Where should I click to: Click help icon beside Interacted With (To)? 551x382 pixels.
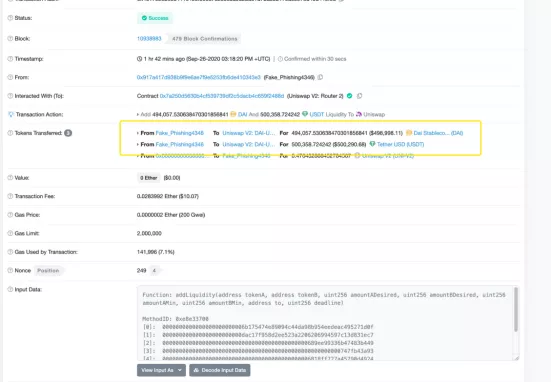10,96
